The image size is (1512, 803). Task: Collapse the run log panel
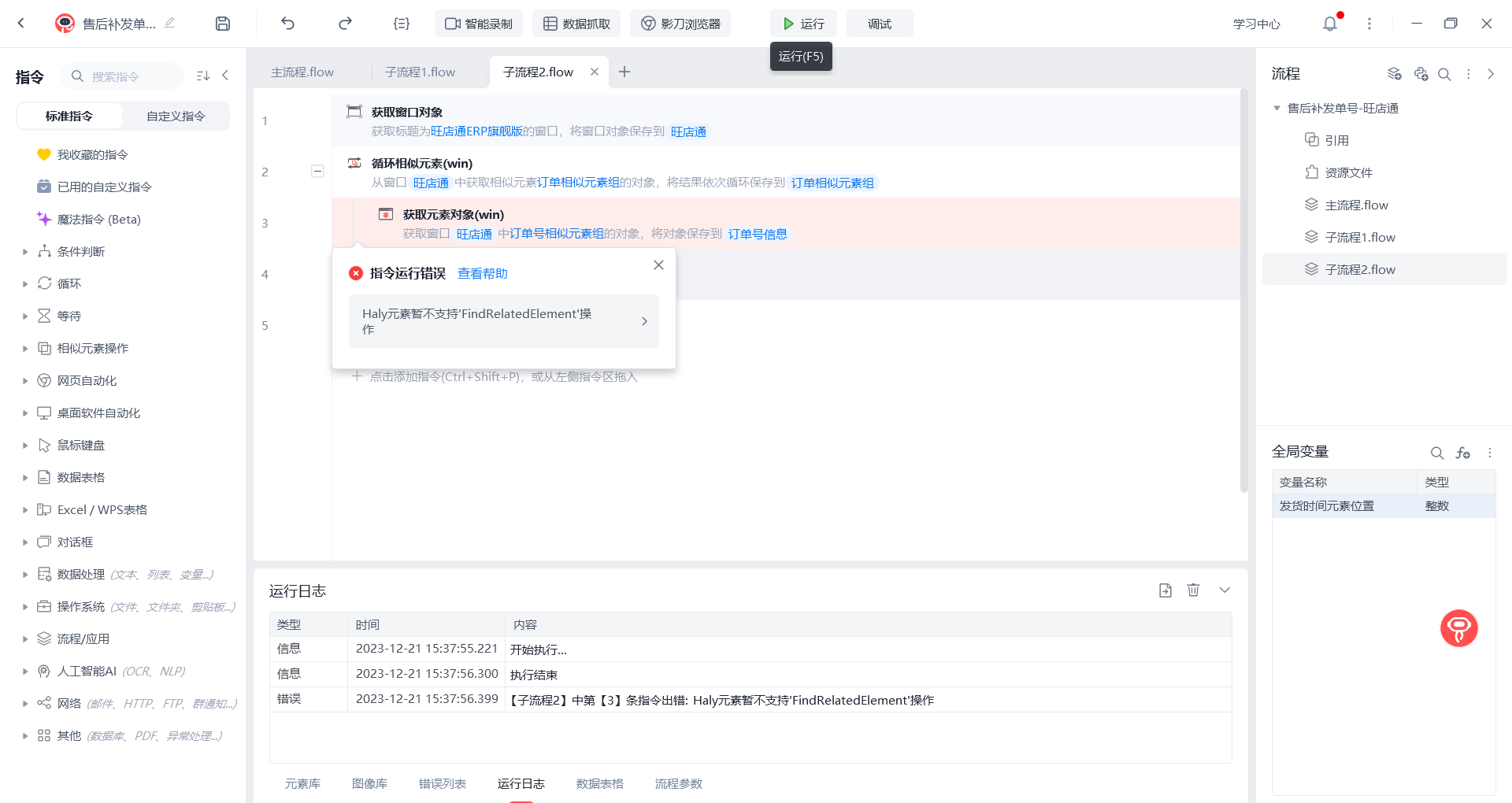1225,590
